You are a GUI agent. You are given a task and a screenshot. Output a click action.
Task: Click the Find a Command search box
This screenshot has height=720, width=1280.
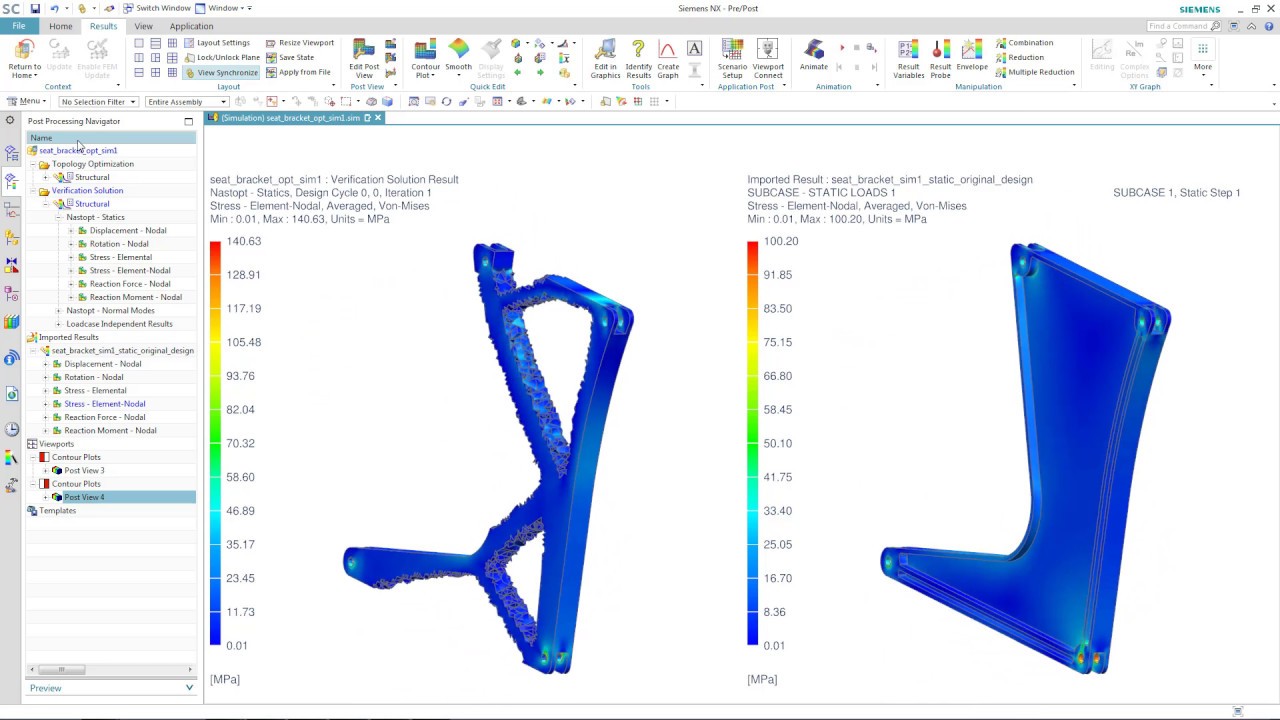tap(1185, 26)
